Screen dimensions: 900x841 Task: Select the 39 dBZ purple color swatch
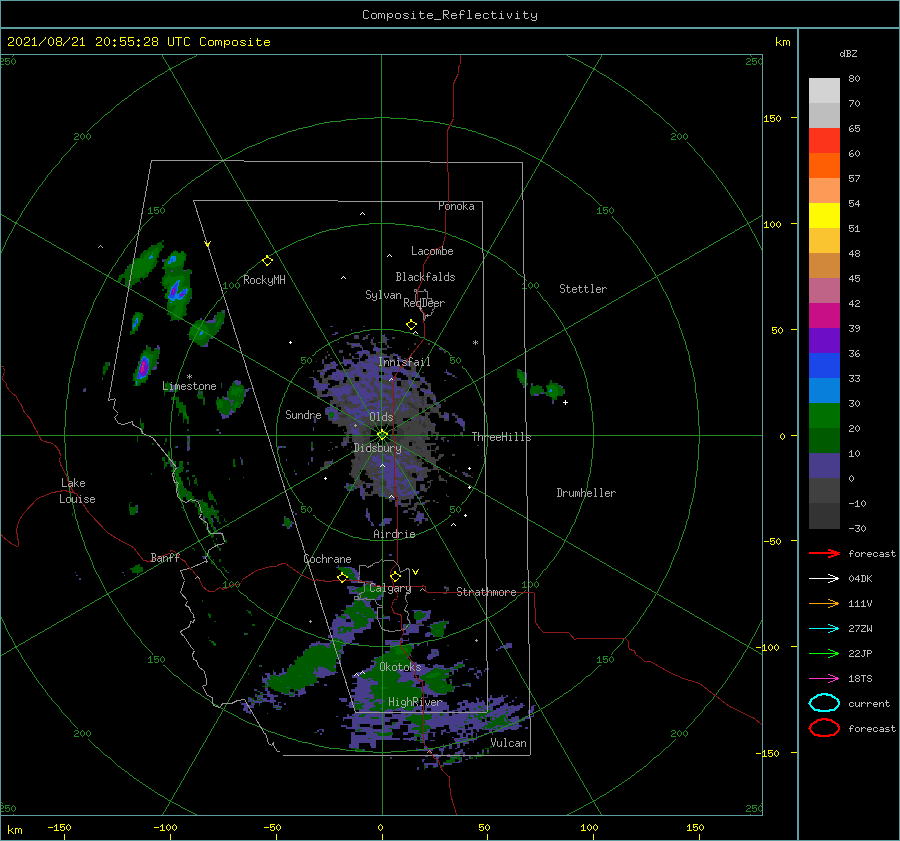824,340
